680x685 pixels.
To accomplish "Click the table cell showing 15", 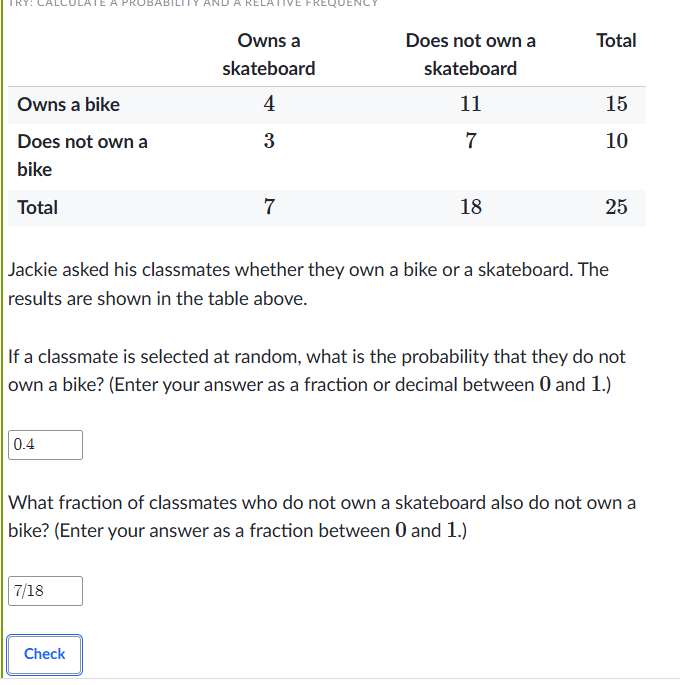I will point(616,104).
